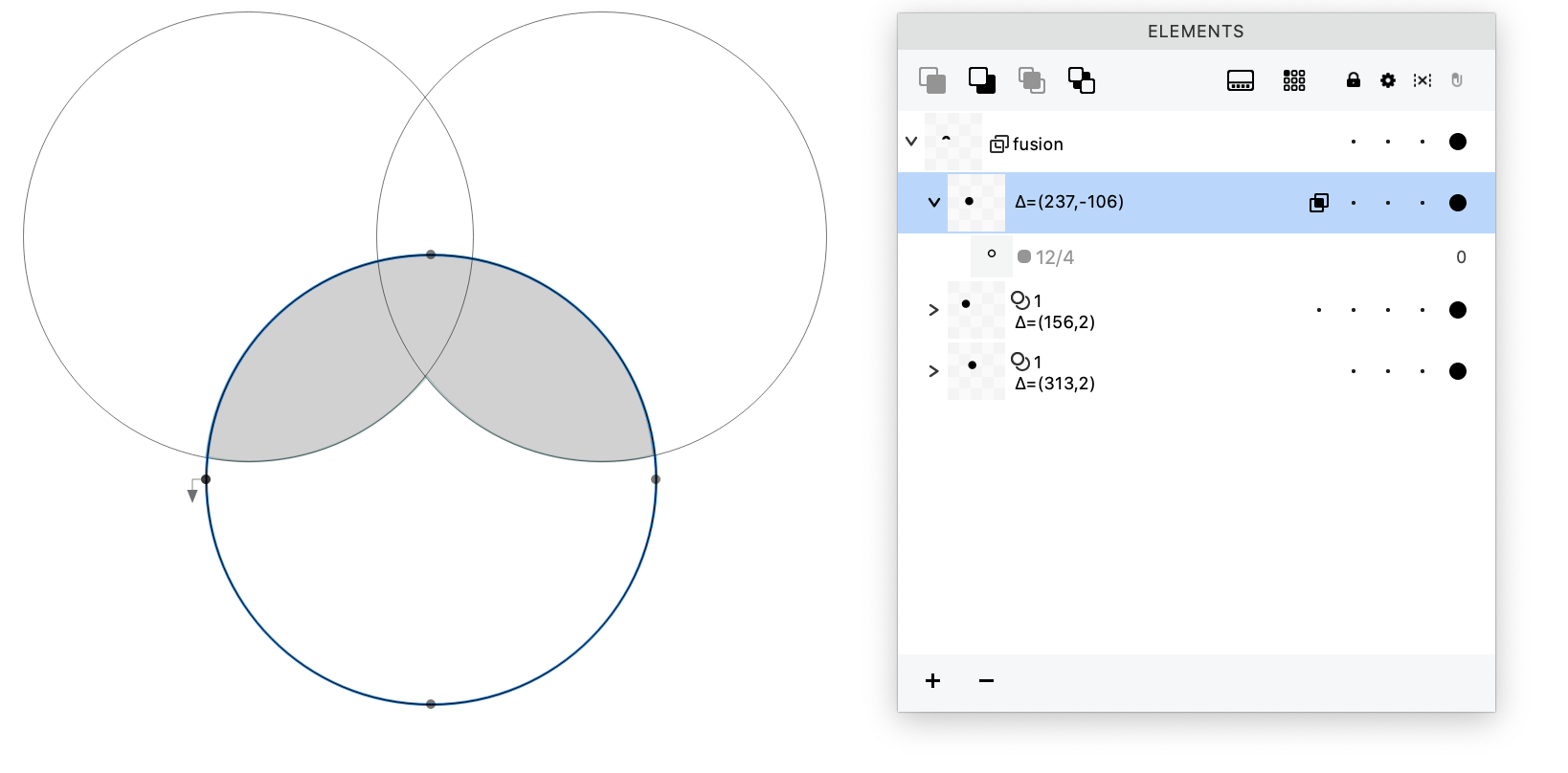Click the greyed intersect boolean icon
The image size is (1568, 773).
click(x=1032, y=80)
